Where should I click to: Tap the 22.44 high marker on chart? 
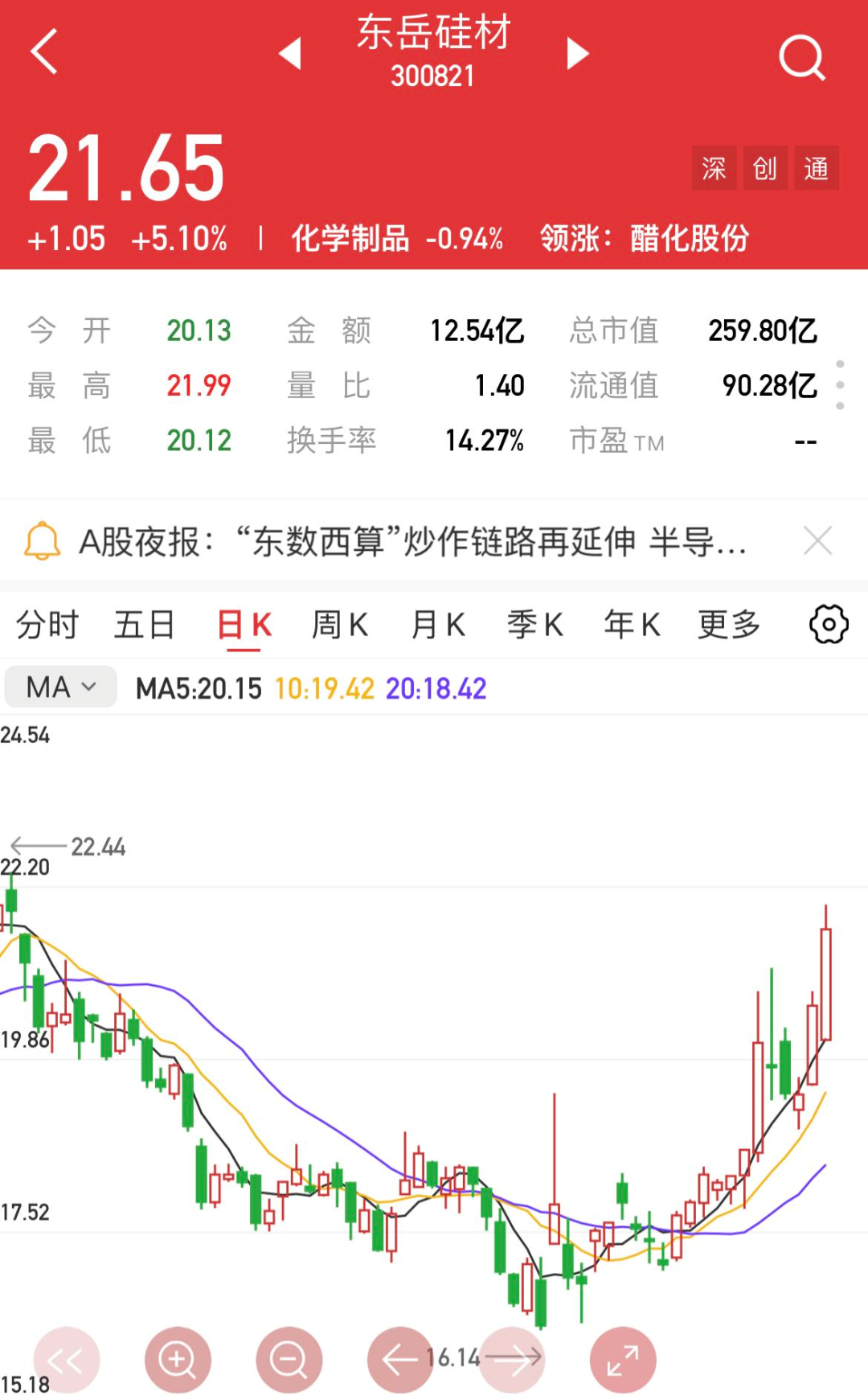[98, 847]
